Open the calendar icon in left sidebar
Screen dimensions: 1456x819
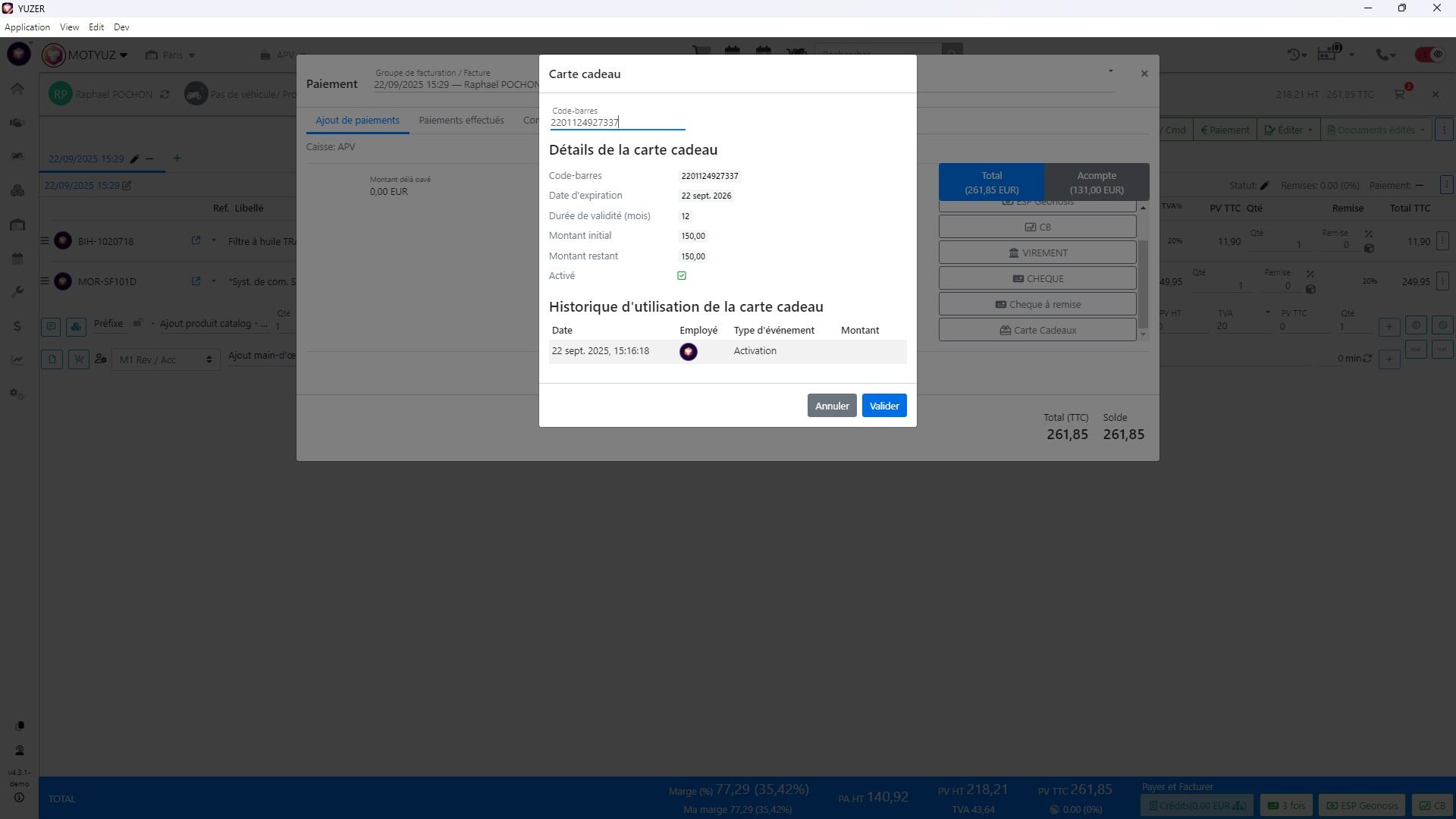pos(17,259)
